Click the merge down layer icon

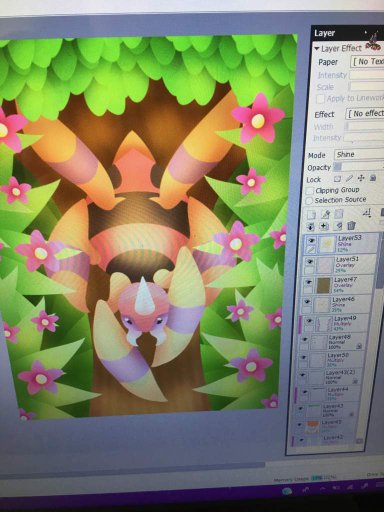point(324,226)
